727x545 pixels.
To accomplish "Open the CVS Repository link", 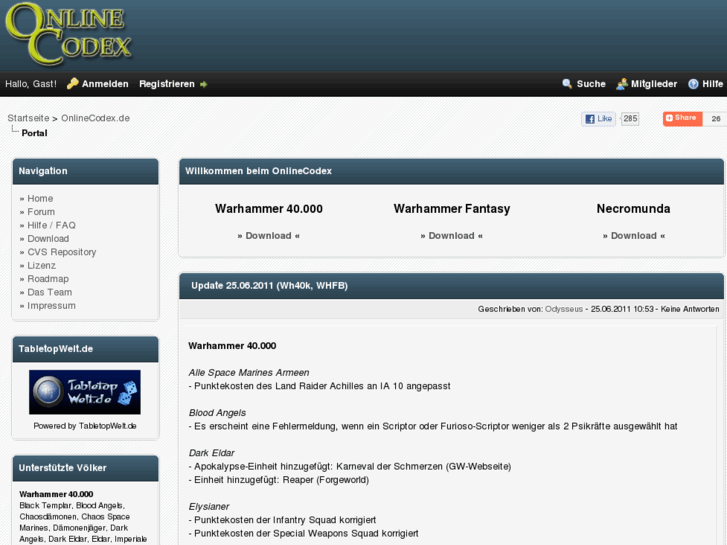I will pos(62,252).
